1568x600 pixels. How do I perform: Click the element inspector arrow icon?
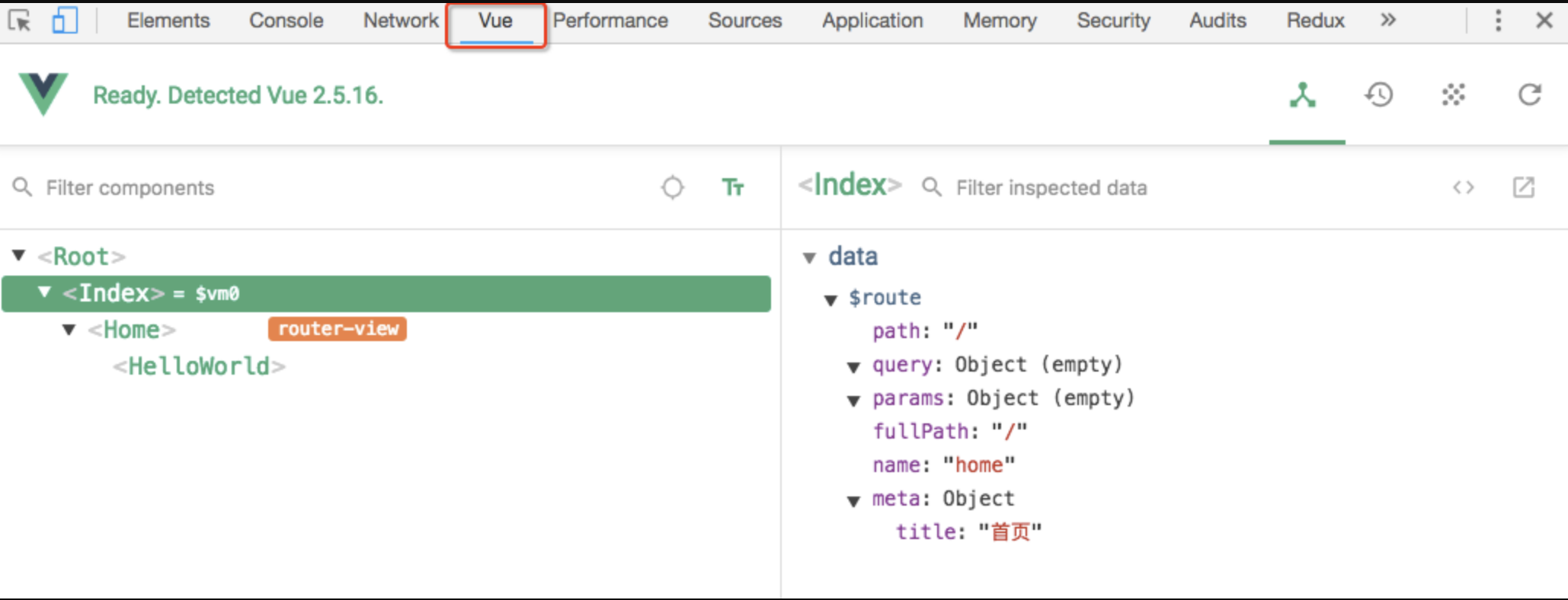19,21
